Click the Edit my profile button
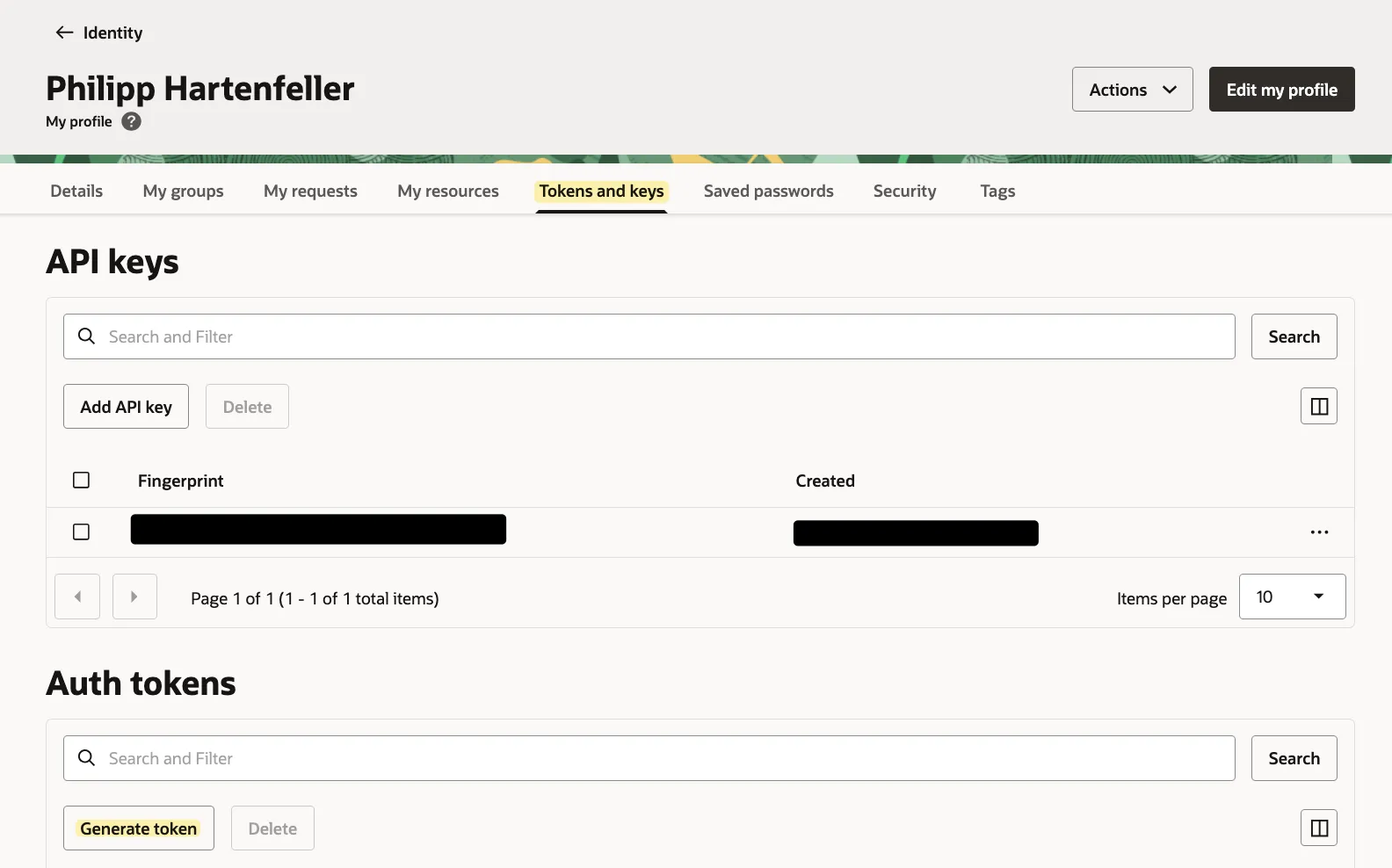1392x868 pixels. tap(1281, 90)
